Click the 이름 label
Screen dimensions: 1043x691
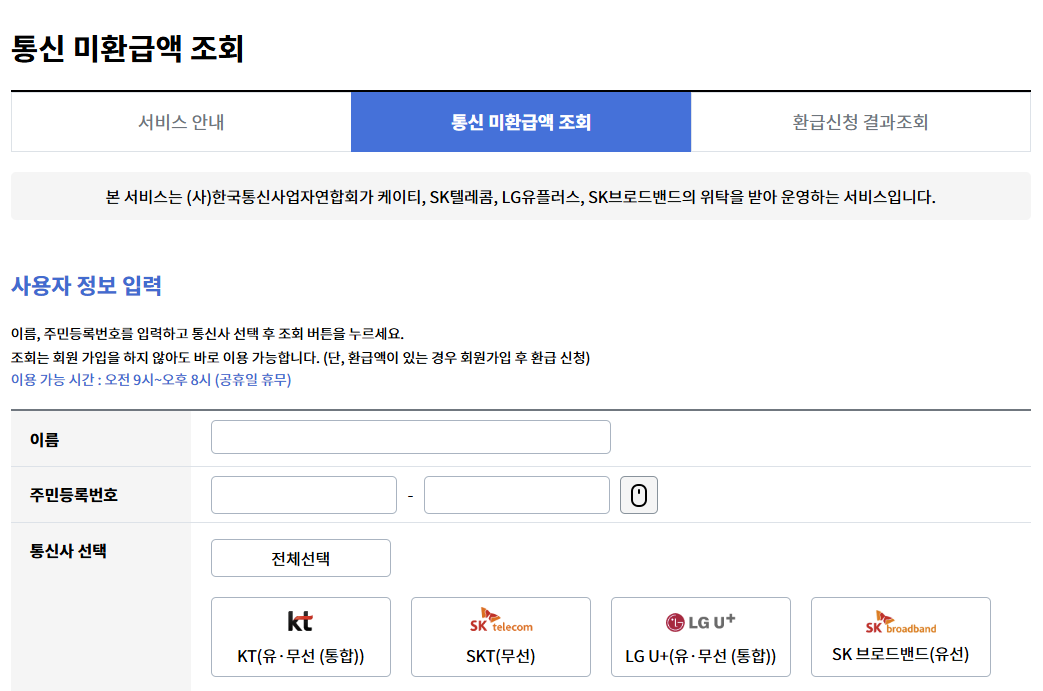point(45,440)
